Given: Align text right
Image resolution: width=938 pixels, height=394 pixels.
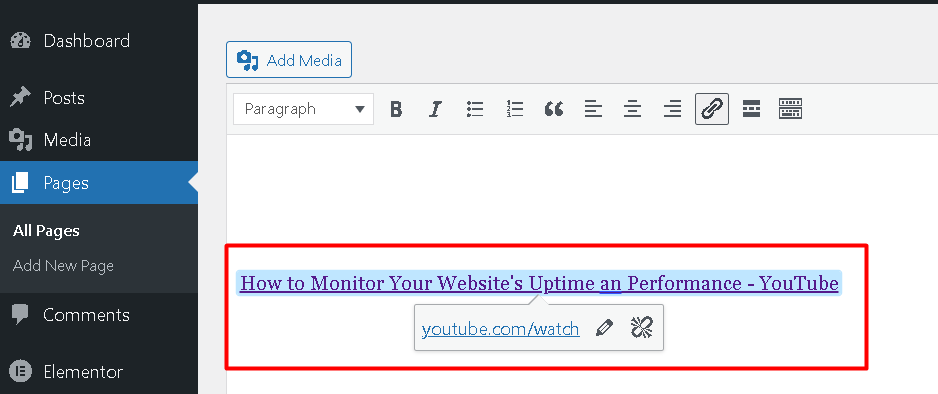Looking at the screenshot, I should click(x=672, y=109).
